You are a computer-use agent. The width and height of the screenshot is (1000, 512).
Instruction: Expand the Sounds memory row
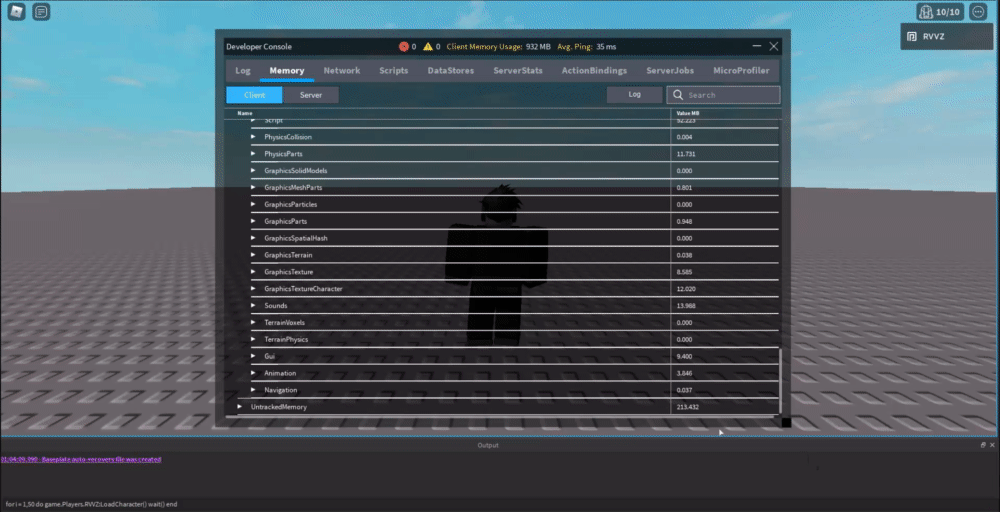[x=253, y=305]
